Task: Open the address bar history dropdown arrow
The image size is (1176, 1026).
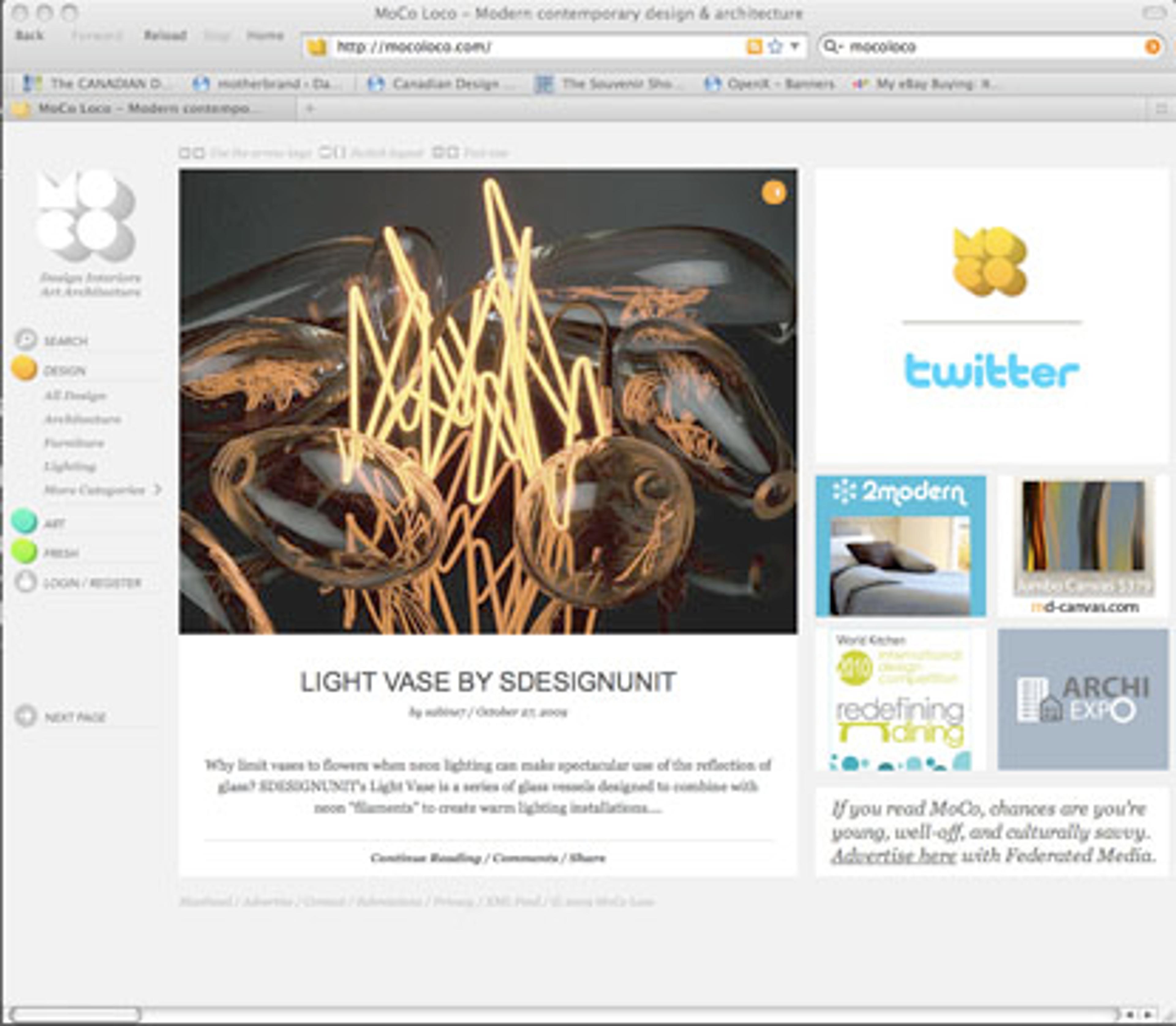Action: pyautogui.click(x=795, y=46)
